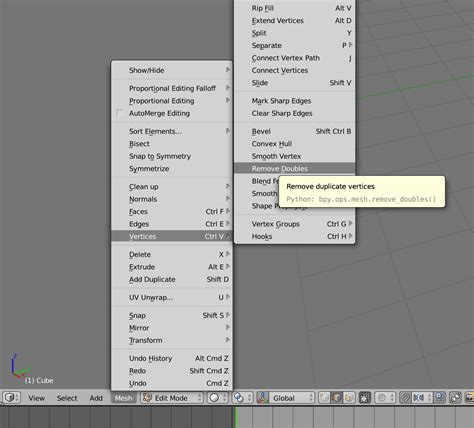Image resolution: width=474 pixels, height=428 pixels.
Task: Open the Add menu in the header
Action: click(96, 398)
